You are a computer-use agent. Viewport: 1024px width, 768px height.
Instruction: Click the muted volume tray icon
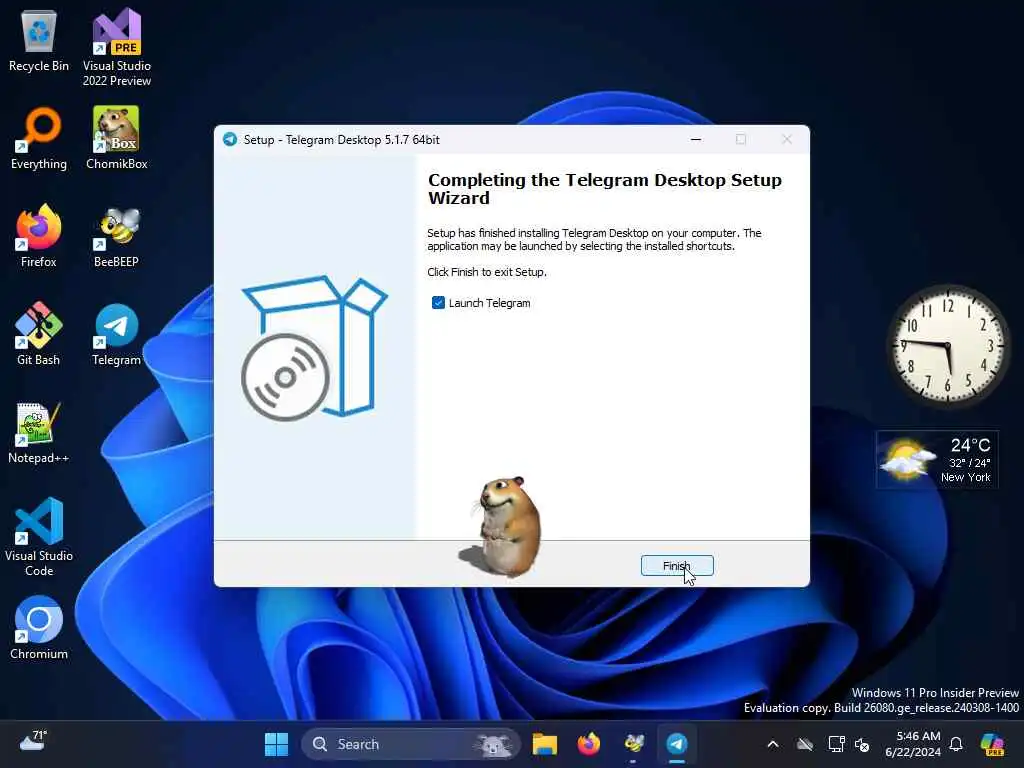(x=862, y=744)
